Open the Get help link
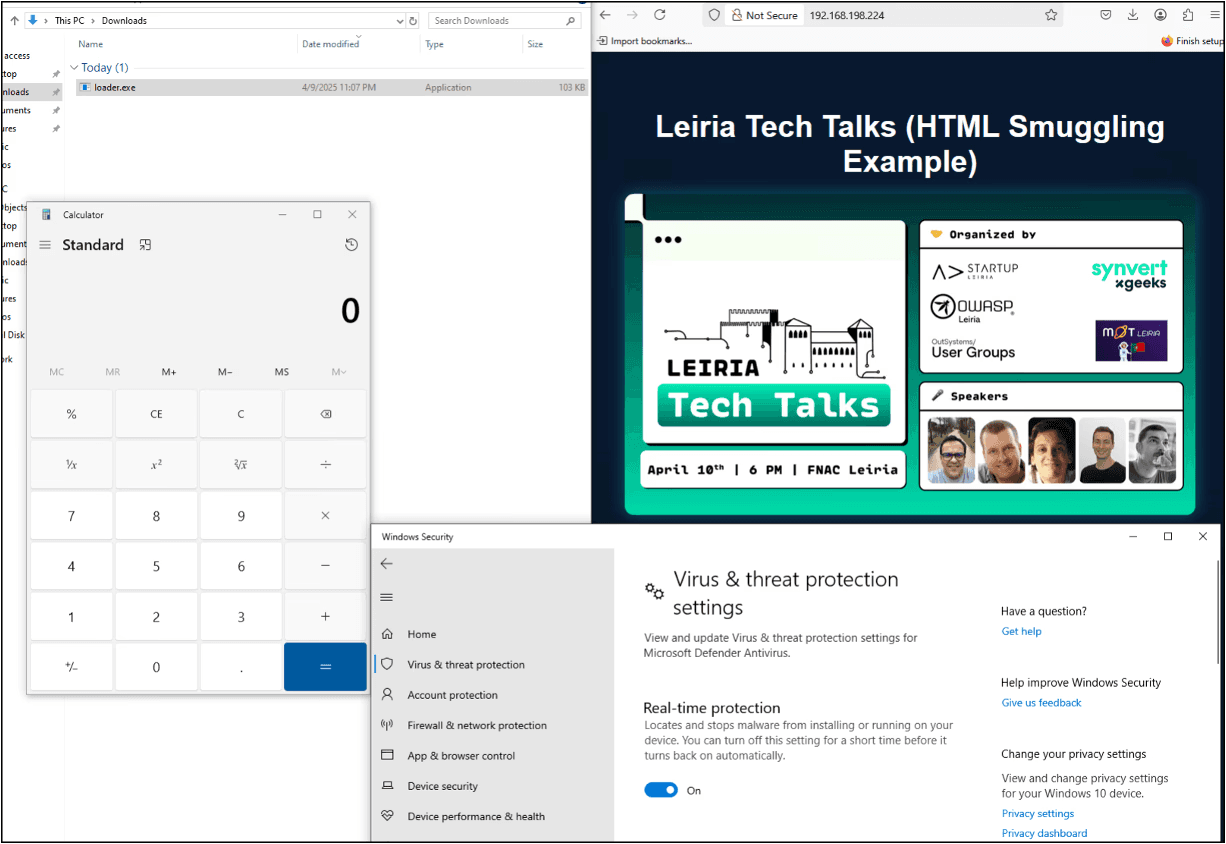This screenshot has width=1226, height=844. coord(1021,631)
